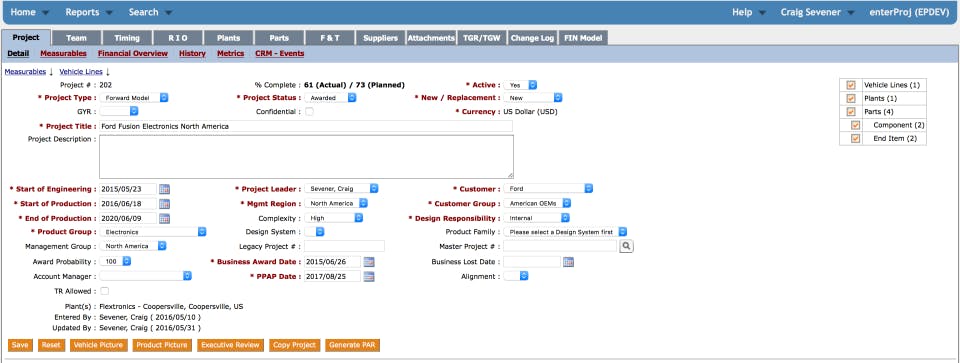This screenshot has height=363, width=960.
Task: Uncheck the Vehicle Lines (1) checkbox
Action: tap(850, 85)
